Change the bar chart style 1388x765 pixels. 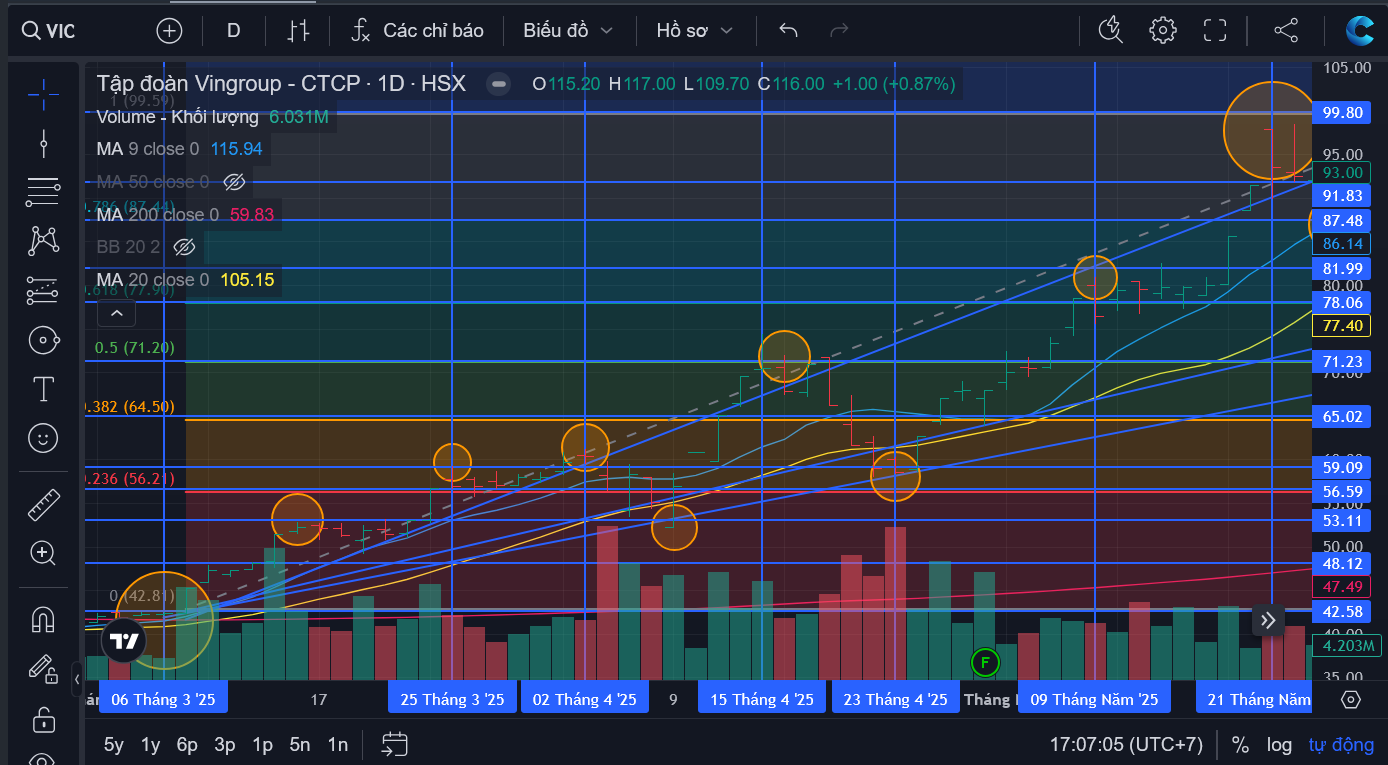tap(298, 30)
